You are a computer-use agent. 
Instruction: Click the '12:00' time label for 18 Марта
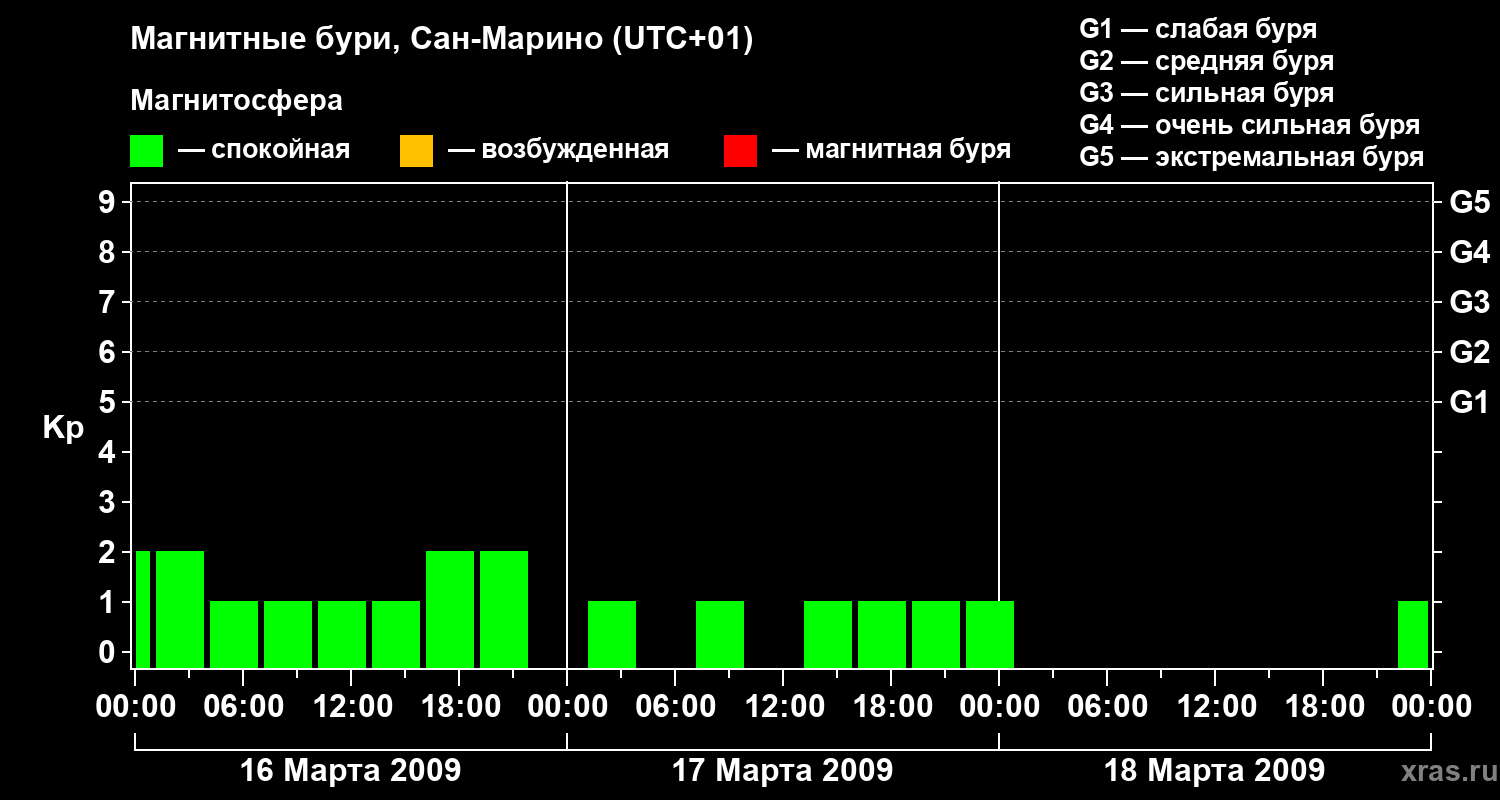tap(1215, 707)
